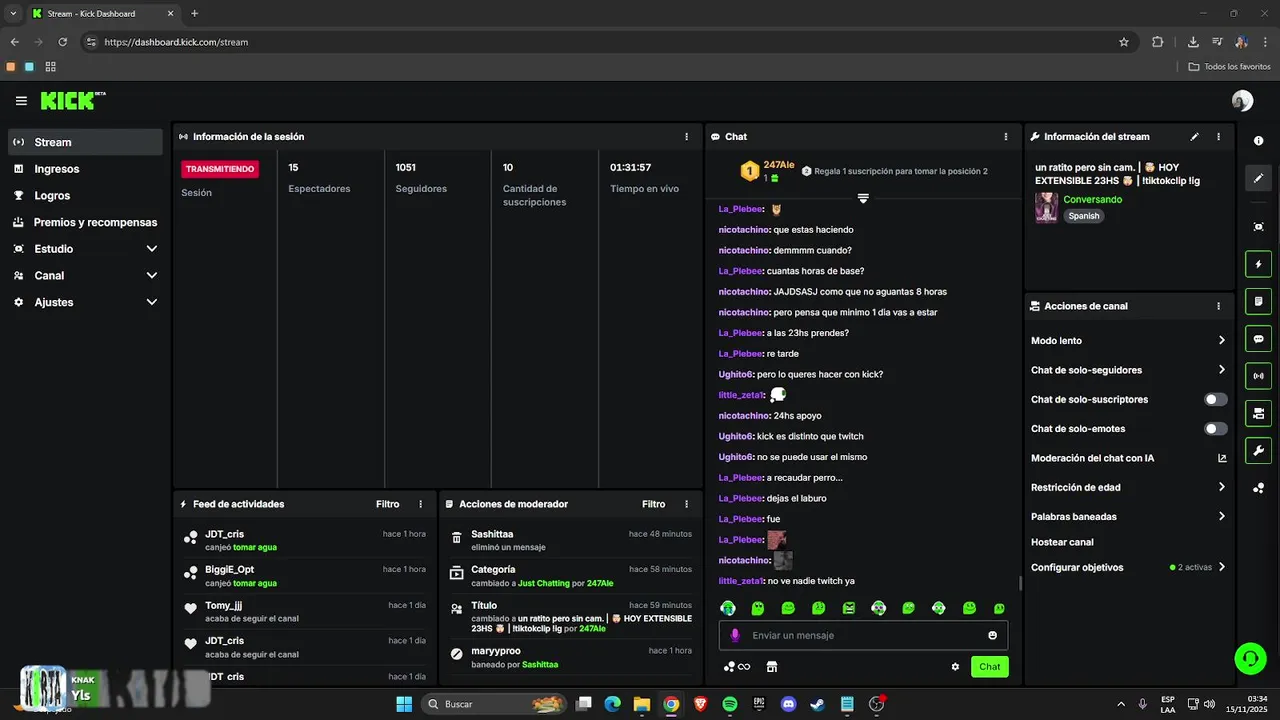Open the shop icon below the chat
The width and height of the screenshot is (1280, 720).
[x=772, y=667]
